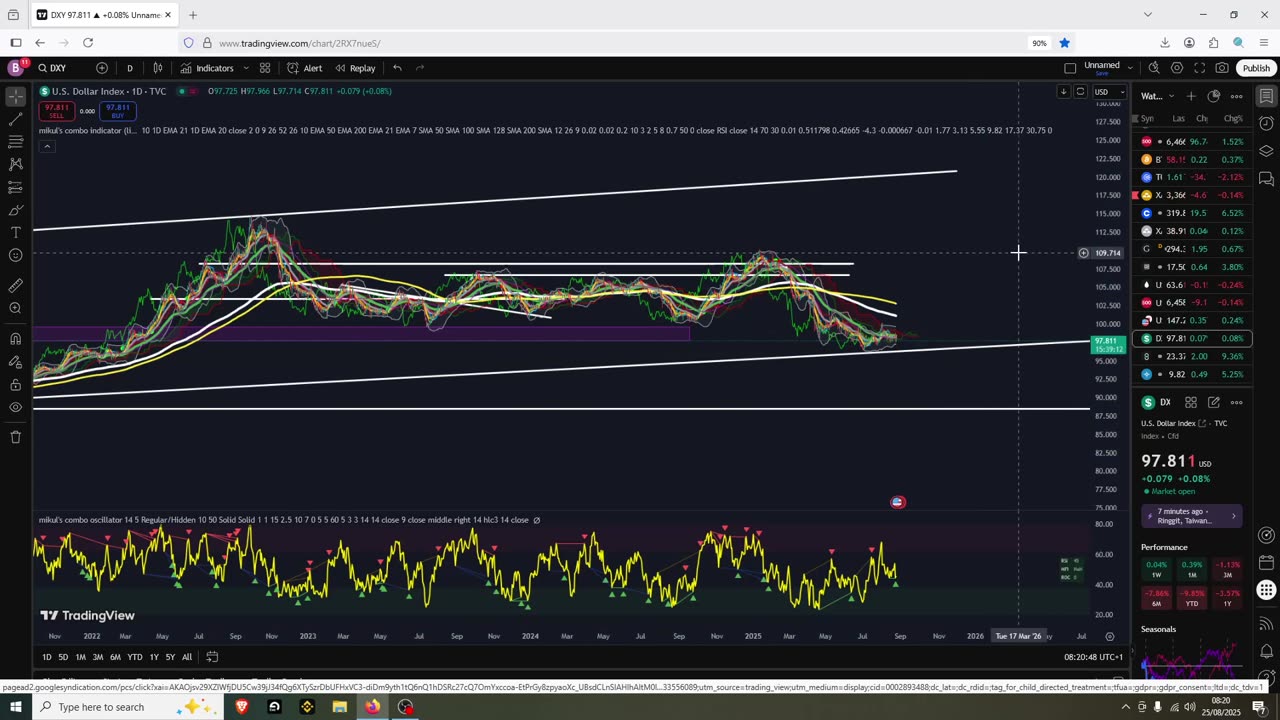Select the trend line drawing tool

pyautogui.click(x=15, y=119)
